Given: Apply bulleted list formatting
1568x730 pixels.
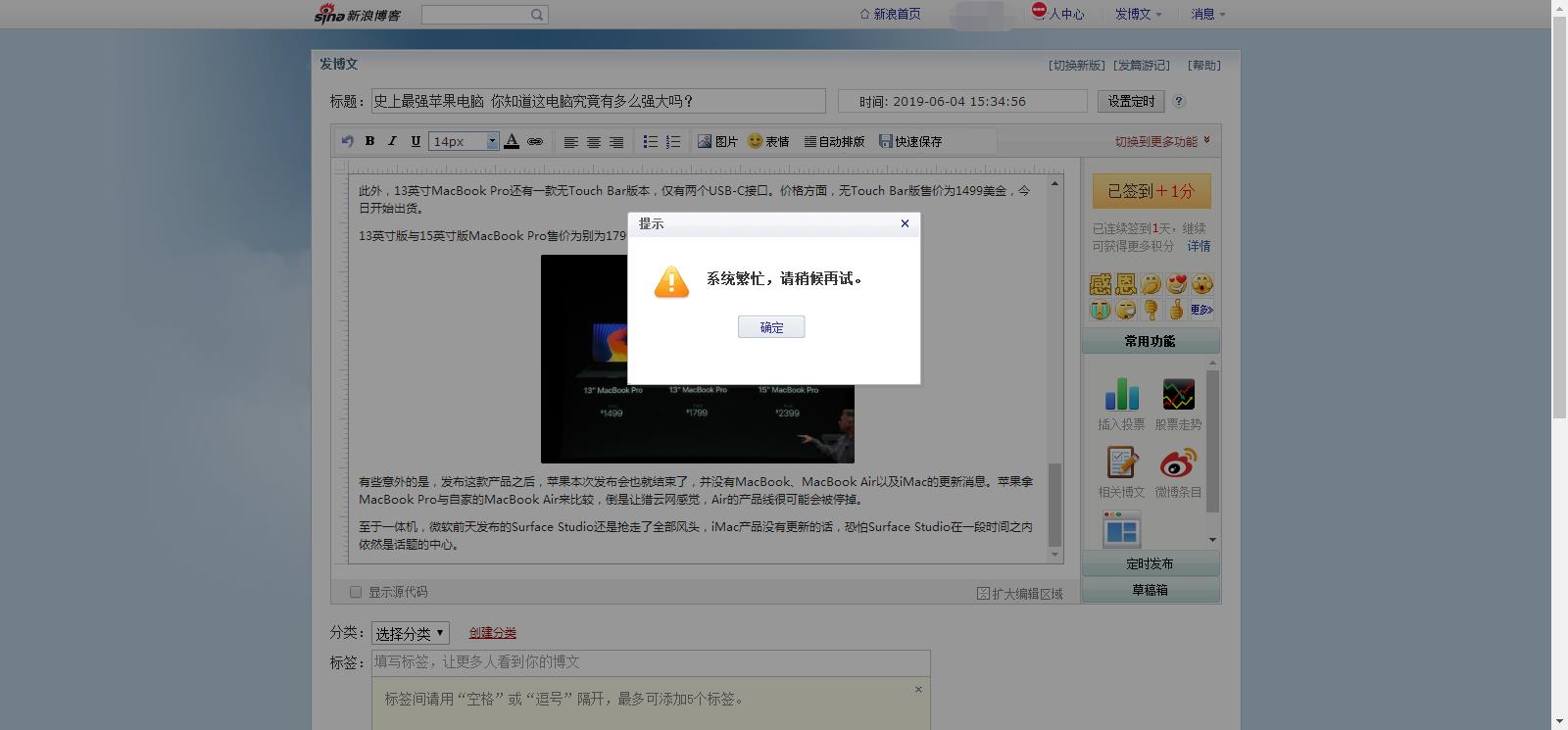Looking at the screenshot, I should [650, 142].
